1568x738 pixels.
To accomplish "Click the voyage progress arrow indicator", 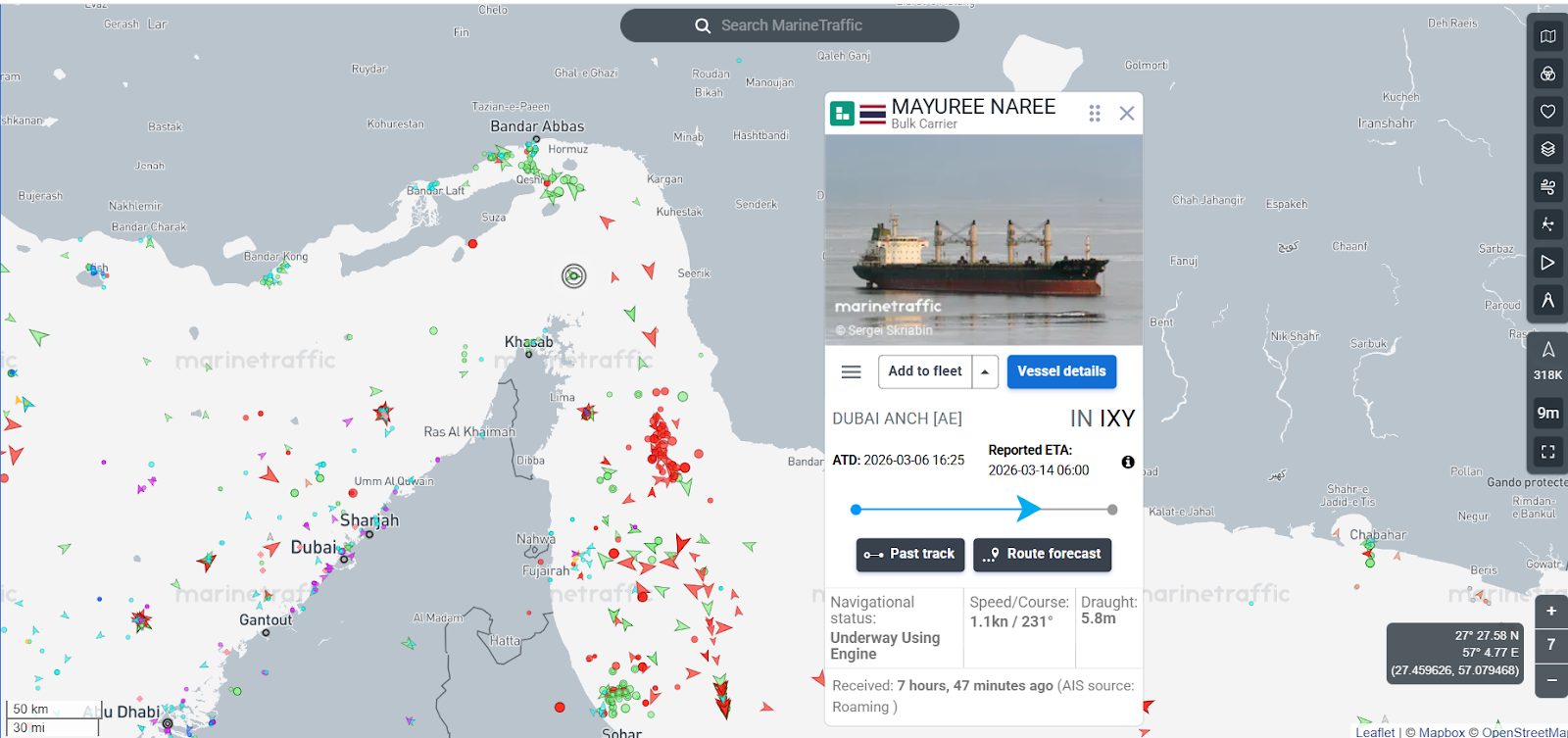I will 1027,509.
